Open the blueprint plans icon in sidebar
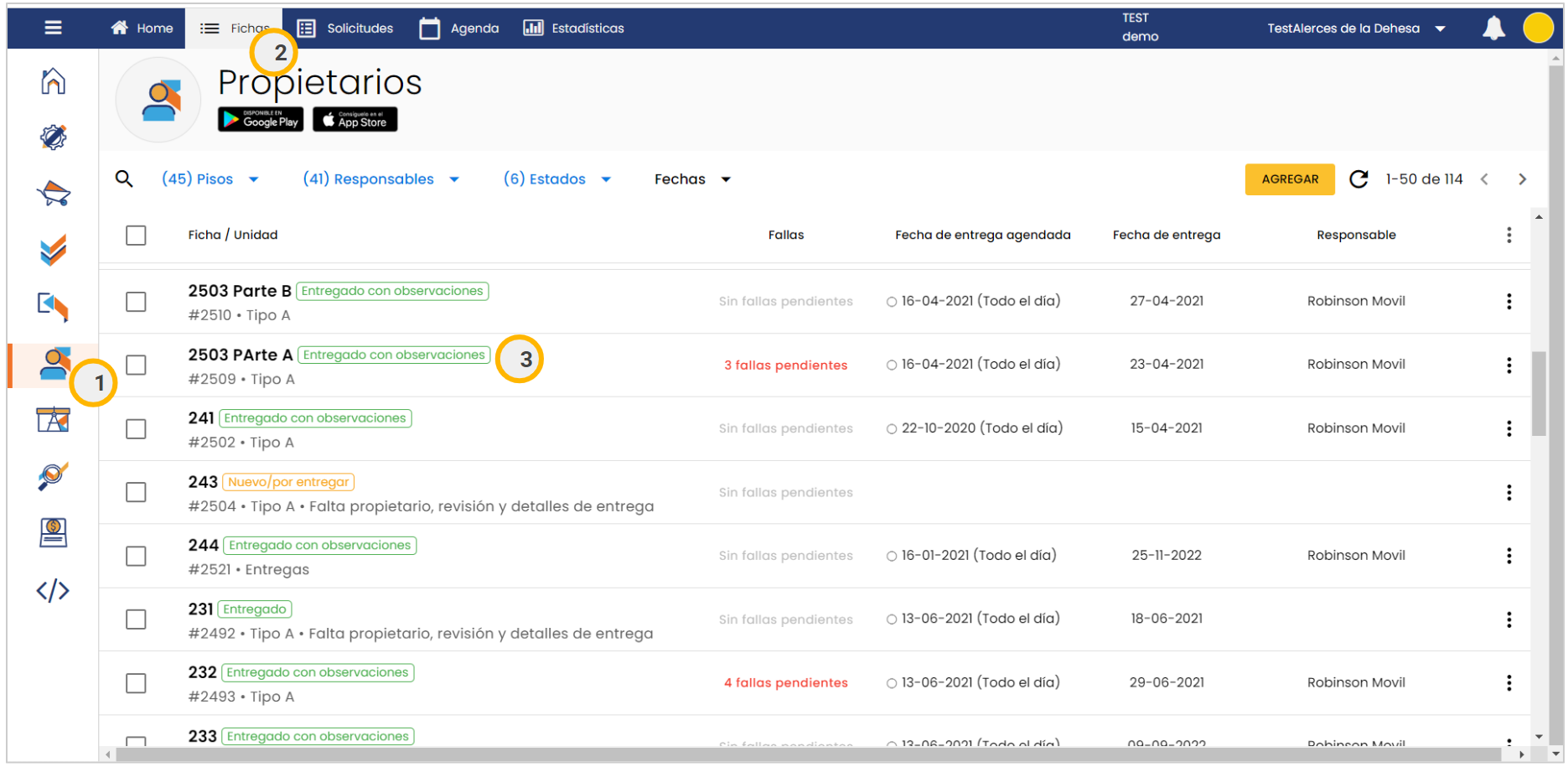The height and width of the screenshot is (767, 1568). click(x=53, y=420)
